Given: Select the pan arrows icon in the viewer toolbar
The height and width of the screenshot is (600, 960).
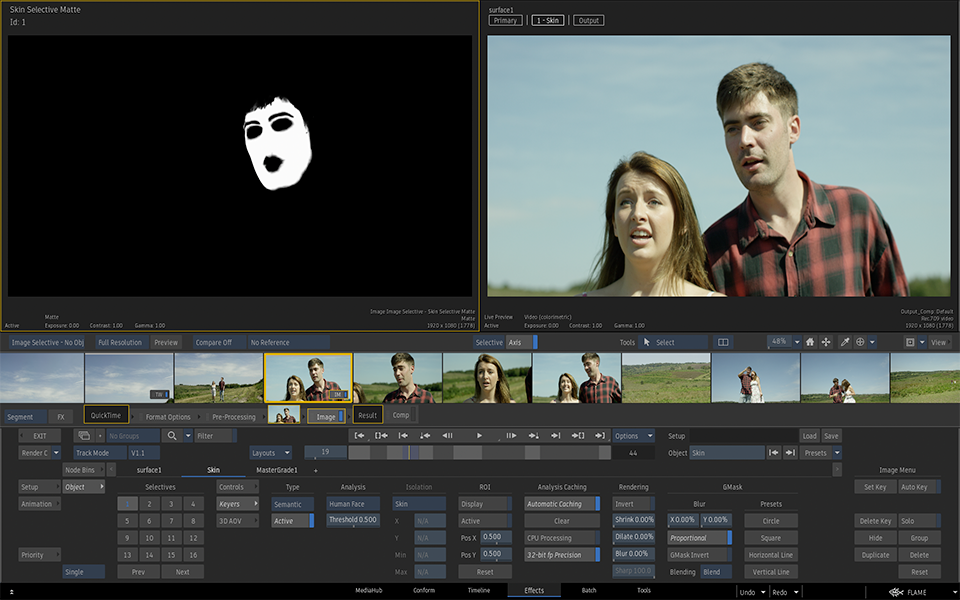Looking at the screenshot, I should pyautogui.click(x=826, y=342).
